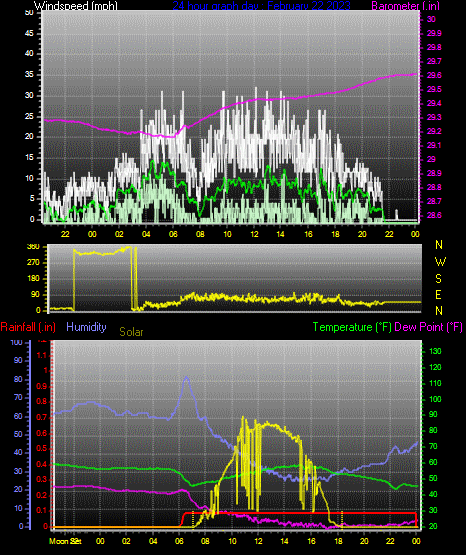Screen dimensions: 466x555
Task: Click the dotted sunset marker near hour 18
Action: pyautogui.click(x=342, y=519)
